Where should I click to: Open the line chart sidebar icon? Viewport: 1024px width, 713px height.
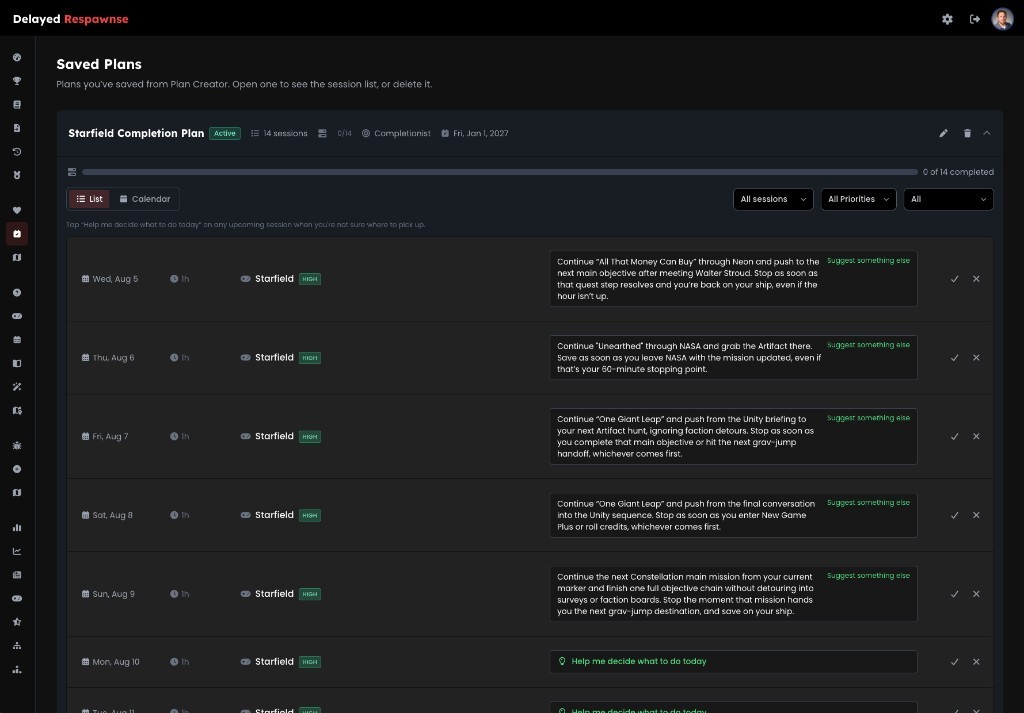pyautogui.click(x=17, y=551)
